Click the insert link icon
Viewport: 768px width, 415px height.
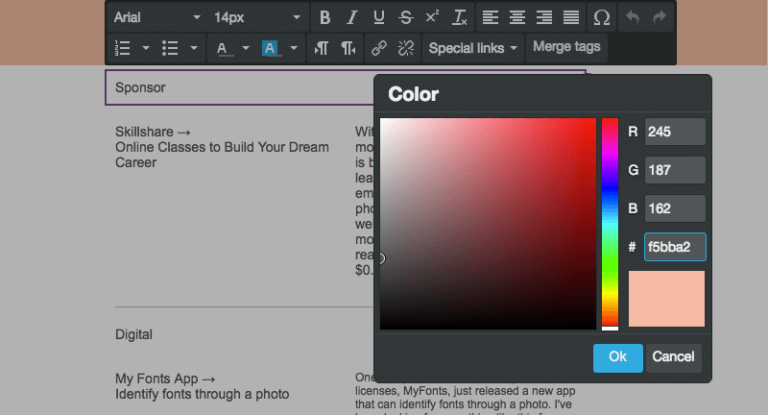pos(379,48)
